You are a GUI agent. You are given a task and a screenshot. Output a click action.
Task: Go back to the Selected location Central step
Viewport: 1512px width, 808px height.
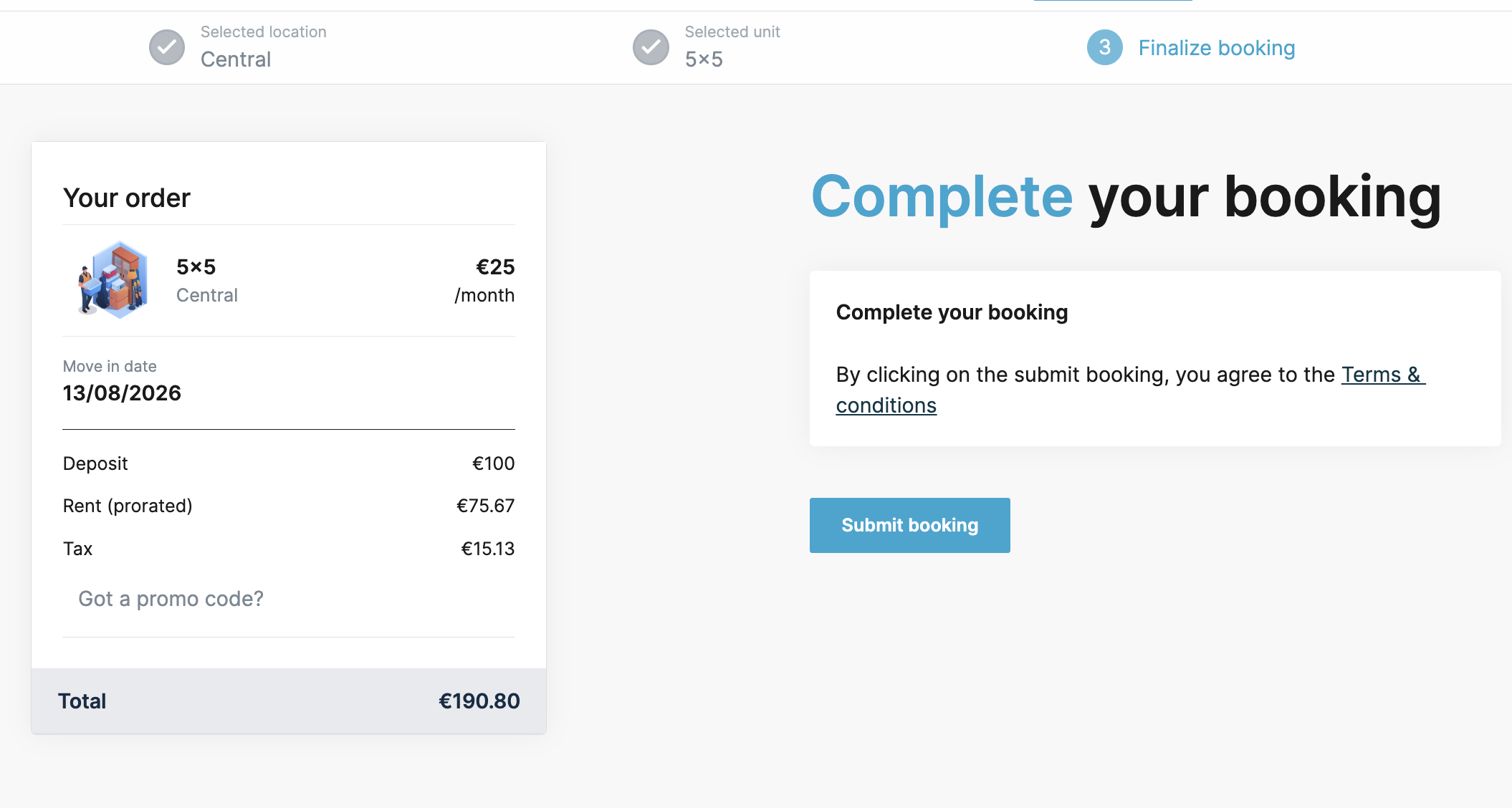pyautogui.click(x=238, y=47)
